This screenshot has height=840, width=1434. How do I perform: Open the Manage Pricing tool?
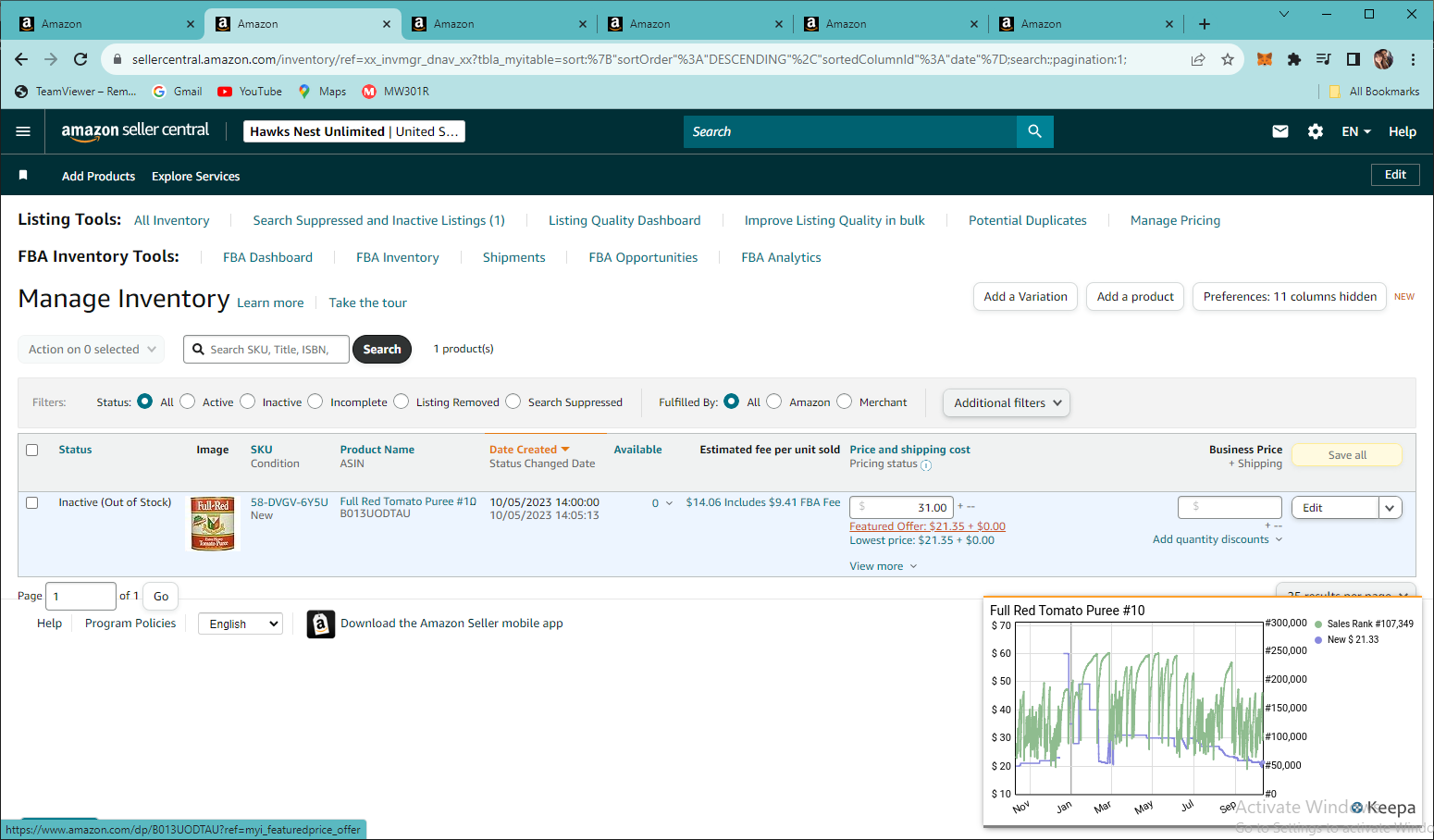[1175, 220]
